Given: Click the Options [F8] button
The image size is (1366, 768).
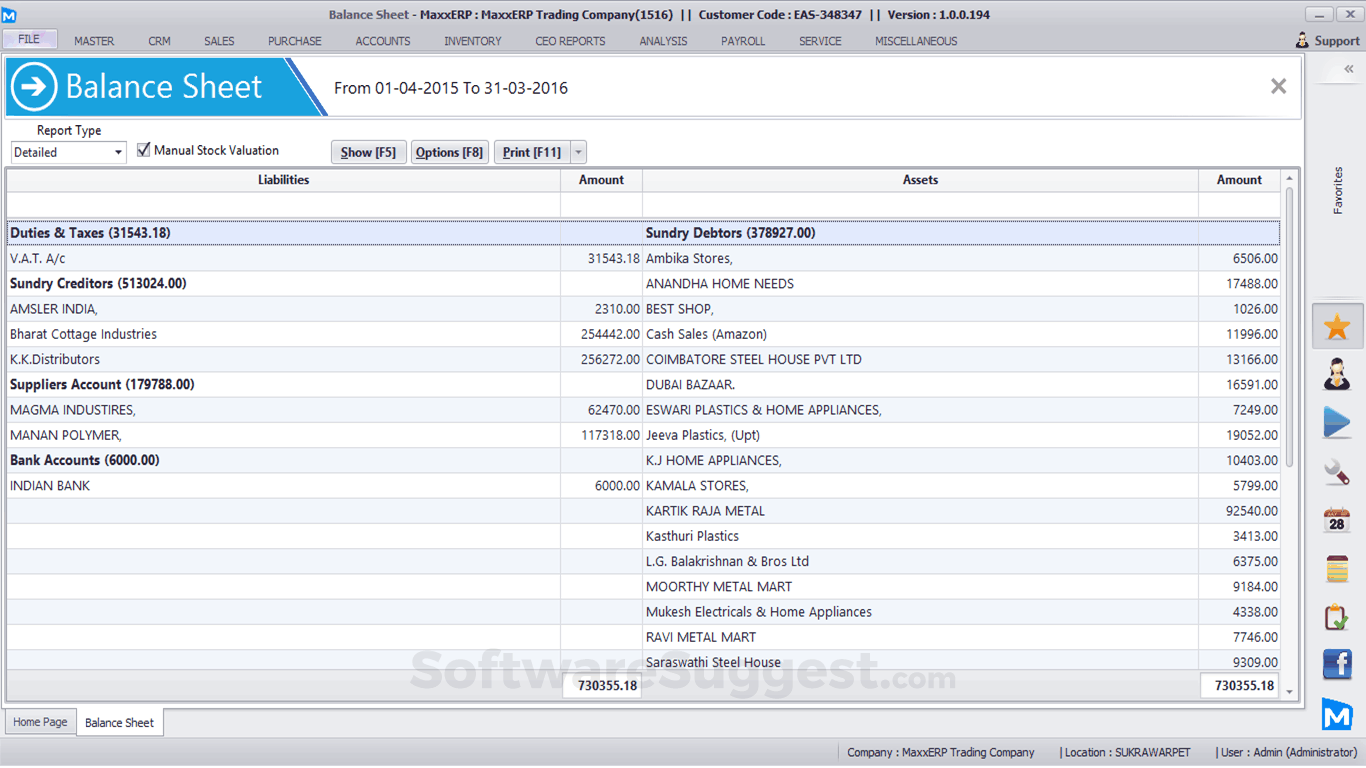Looking at the screenshot, I should pyautogui.click(x=449, y=153).
